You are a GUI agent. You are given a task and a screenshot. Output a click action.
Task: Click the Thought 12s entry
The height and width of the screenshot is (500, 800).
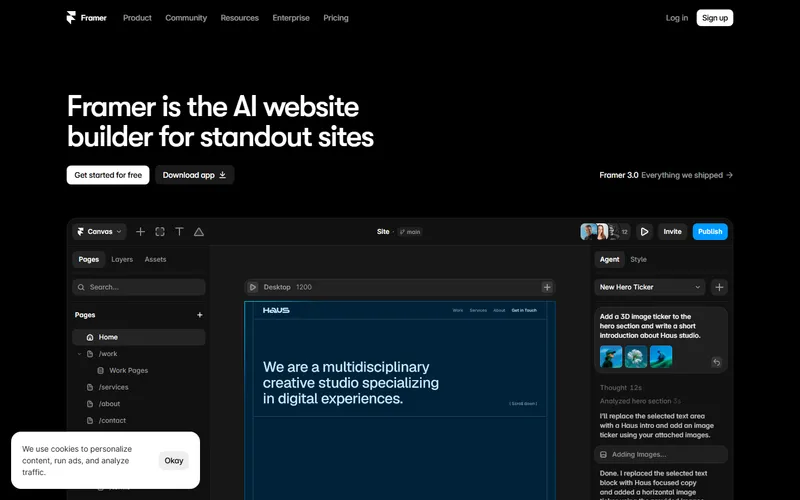coord(620,388)
